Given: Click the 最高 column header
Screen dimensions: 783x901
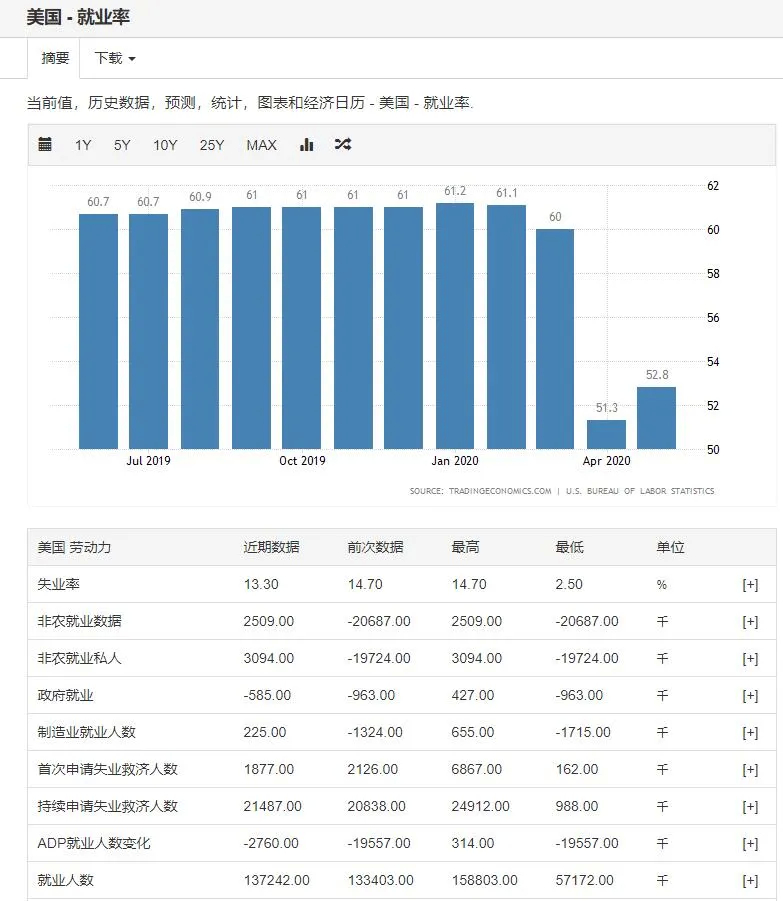Looking at the screenshot, I should click(x=465, y=547).
